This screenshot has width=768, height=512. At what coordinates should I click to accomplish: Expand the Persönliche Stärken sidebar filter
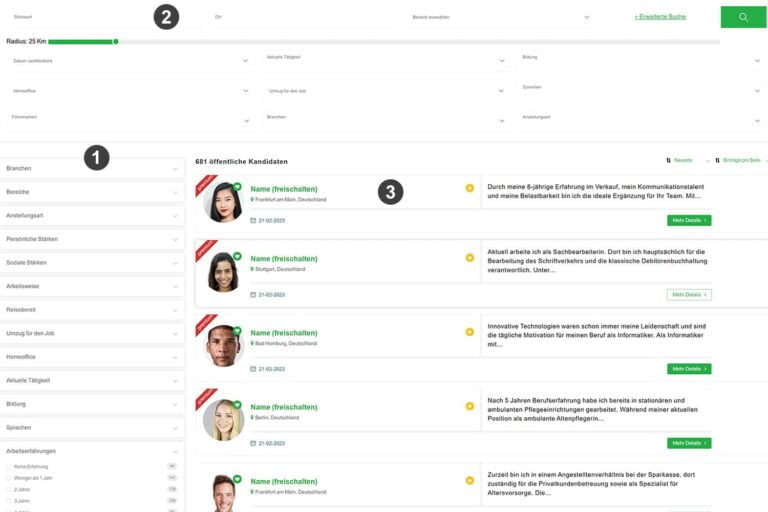pos(91,239)
